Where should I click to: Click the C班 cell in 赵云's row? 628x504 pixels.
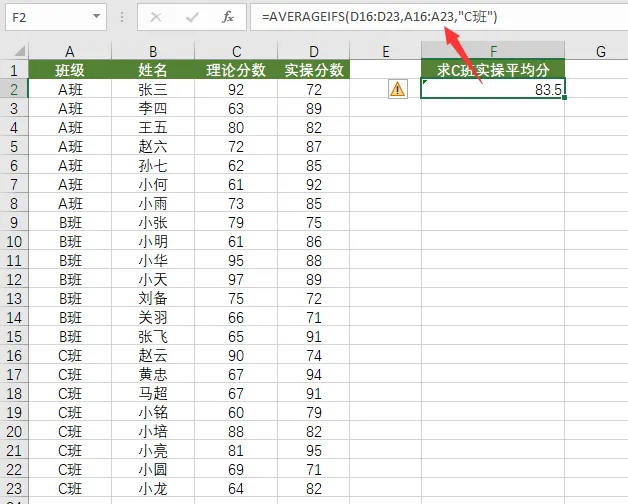pyautogui.click(x=70, y=355)
